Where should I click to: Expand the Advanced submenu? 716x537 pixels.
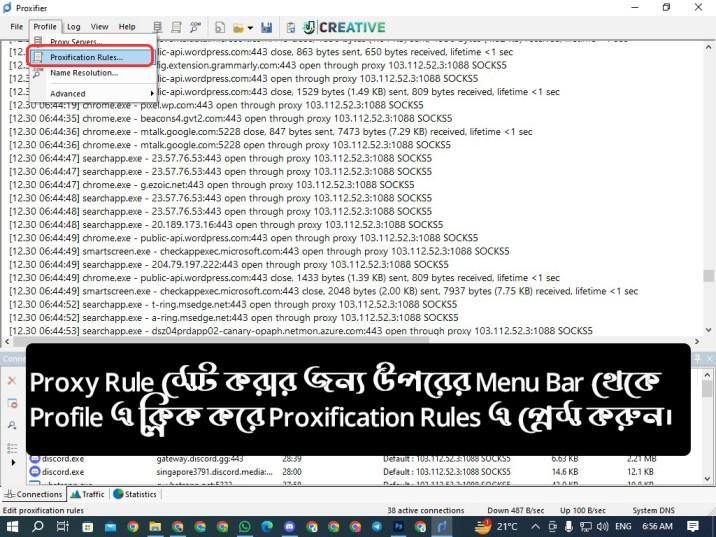(91, 93)
